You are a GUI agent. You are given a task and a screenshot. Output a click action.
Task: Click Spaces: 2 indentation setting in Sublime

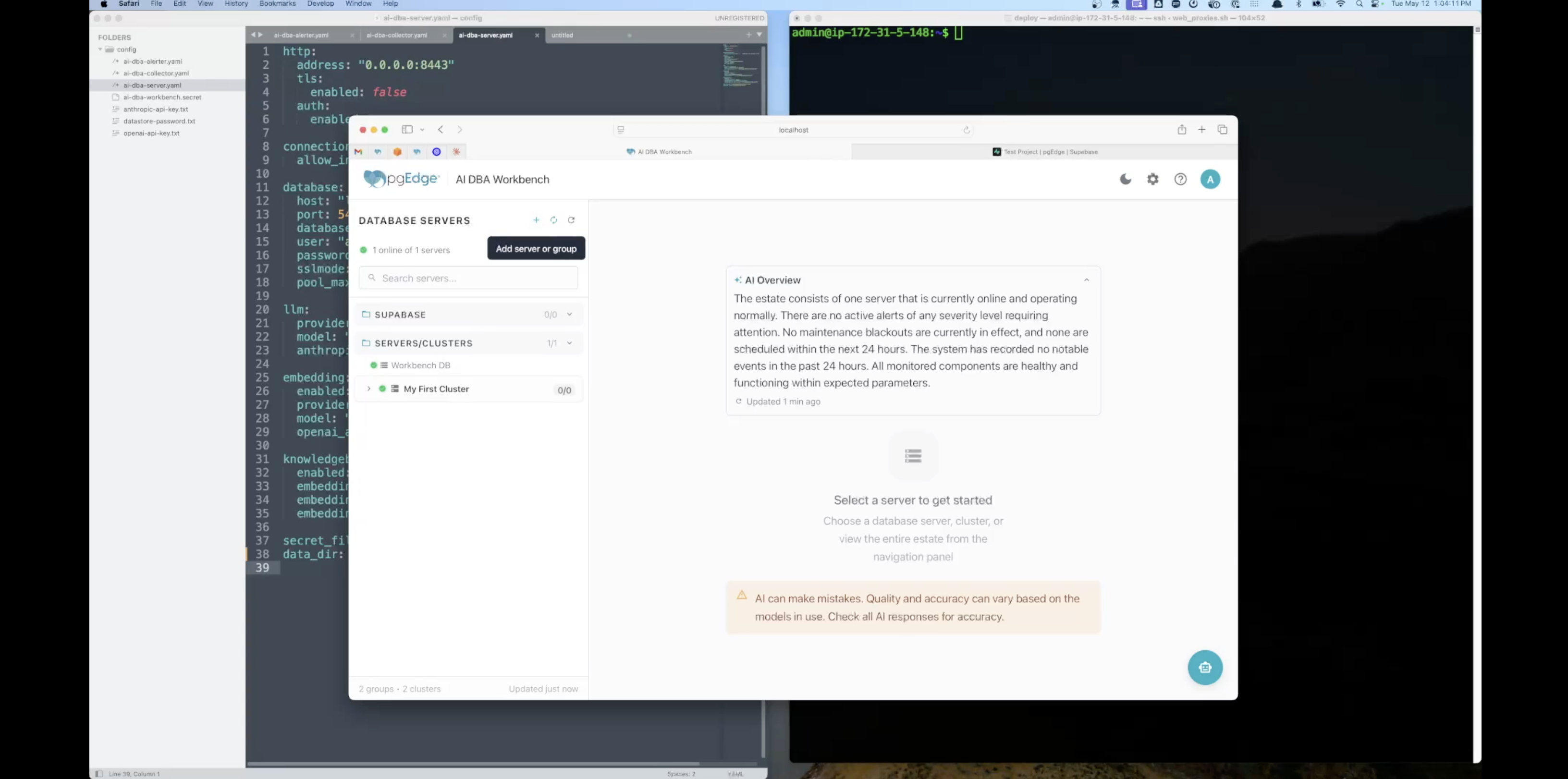[x=681, y=774]
